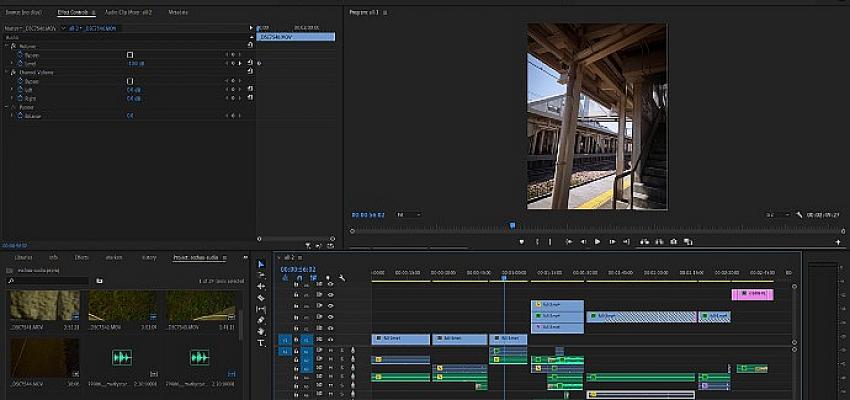Click the Mark In button in Program monitor
This screenshot has width=850, height=400.
[x=537, y=241]
